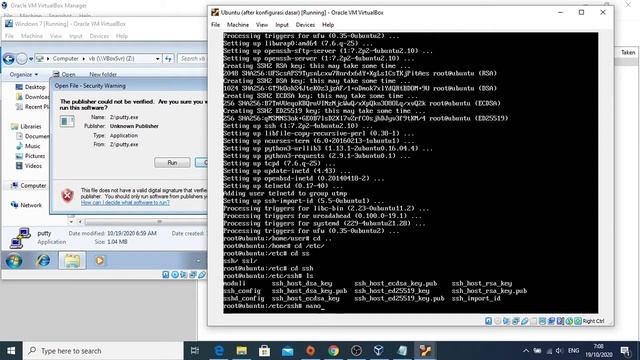
Task: Select Downloads in Explorer navigation pane
Action: pyautogui.click(x=33, y=97)
